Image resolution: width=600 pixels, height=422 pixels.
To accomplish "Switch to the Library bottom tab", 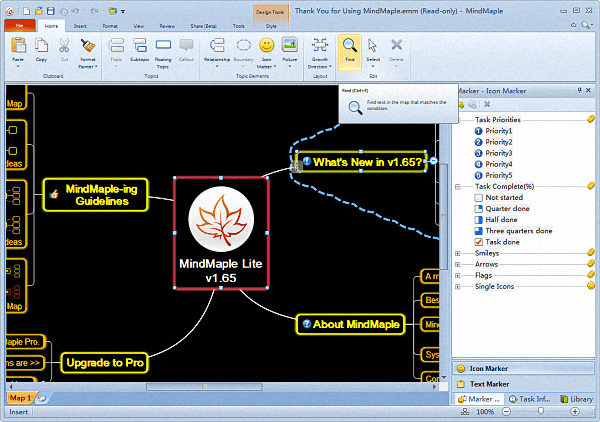I will pos(576,399).
